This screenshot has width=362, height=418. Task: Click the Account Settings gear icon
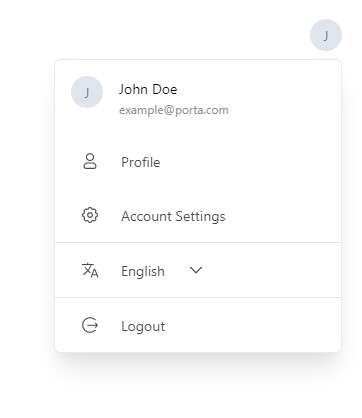[90, 215]
